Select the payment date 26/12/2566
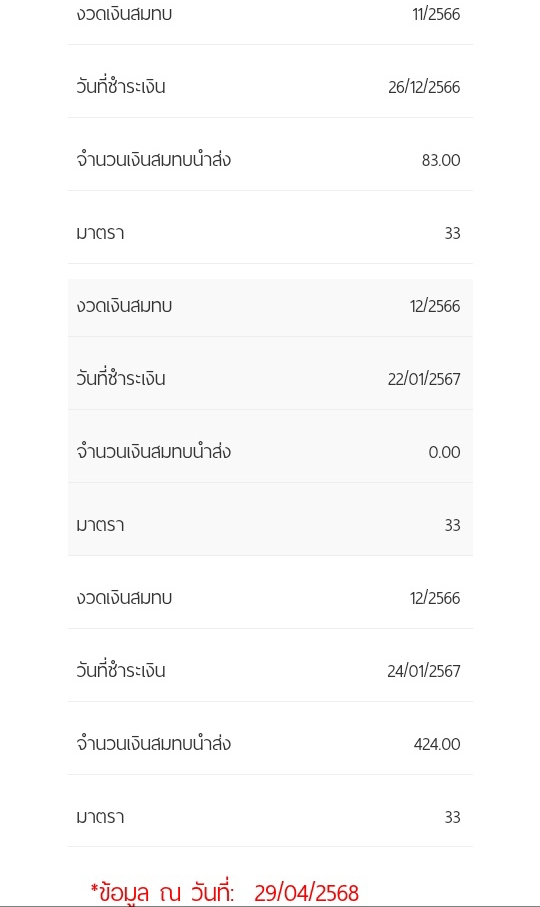This screenshot has width=540, height=907. [424, 87]
